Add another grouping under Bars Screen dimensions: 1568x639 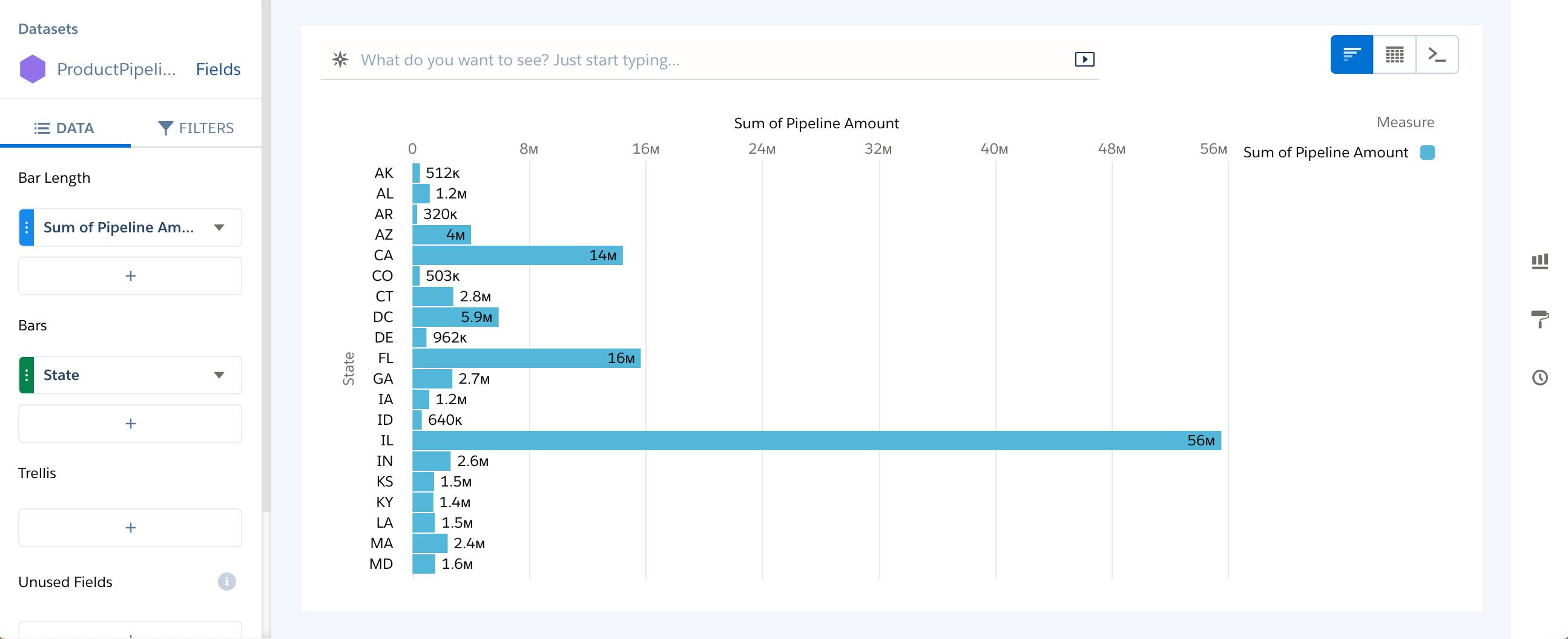[130, 423]
